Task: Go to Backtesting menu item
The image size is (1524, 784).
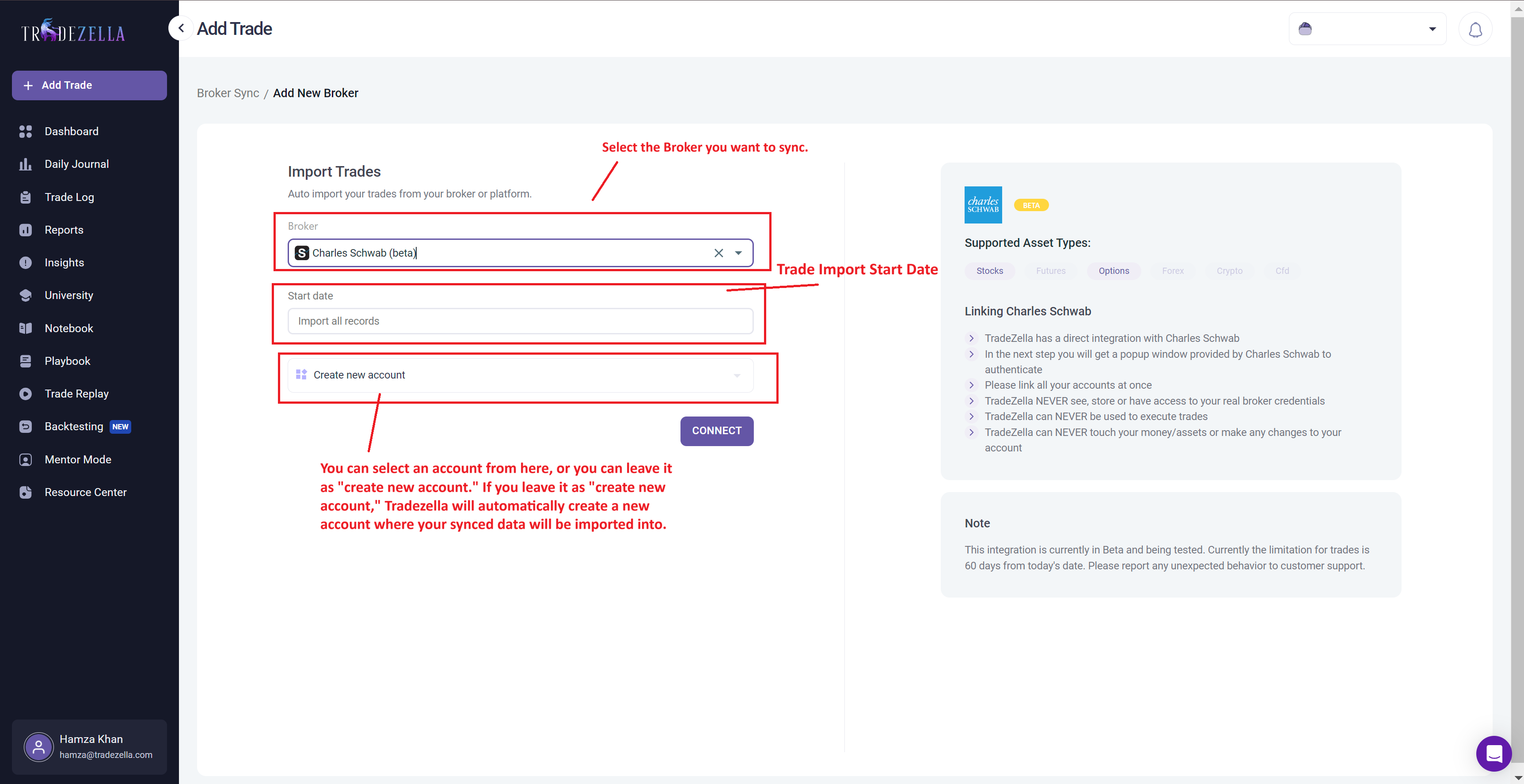Action: pyautogui.click(x=74, y=426)
